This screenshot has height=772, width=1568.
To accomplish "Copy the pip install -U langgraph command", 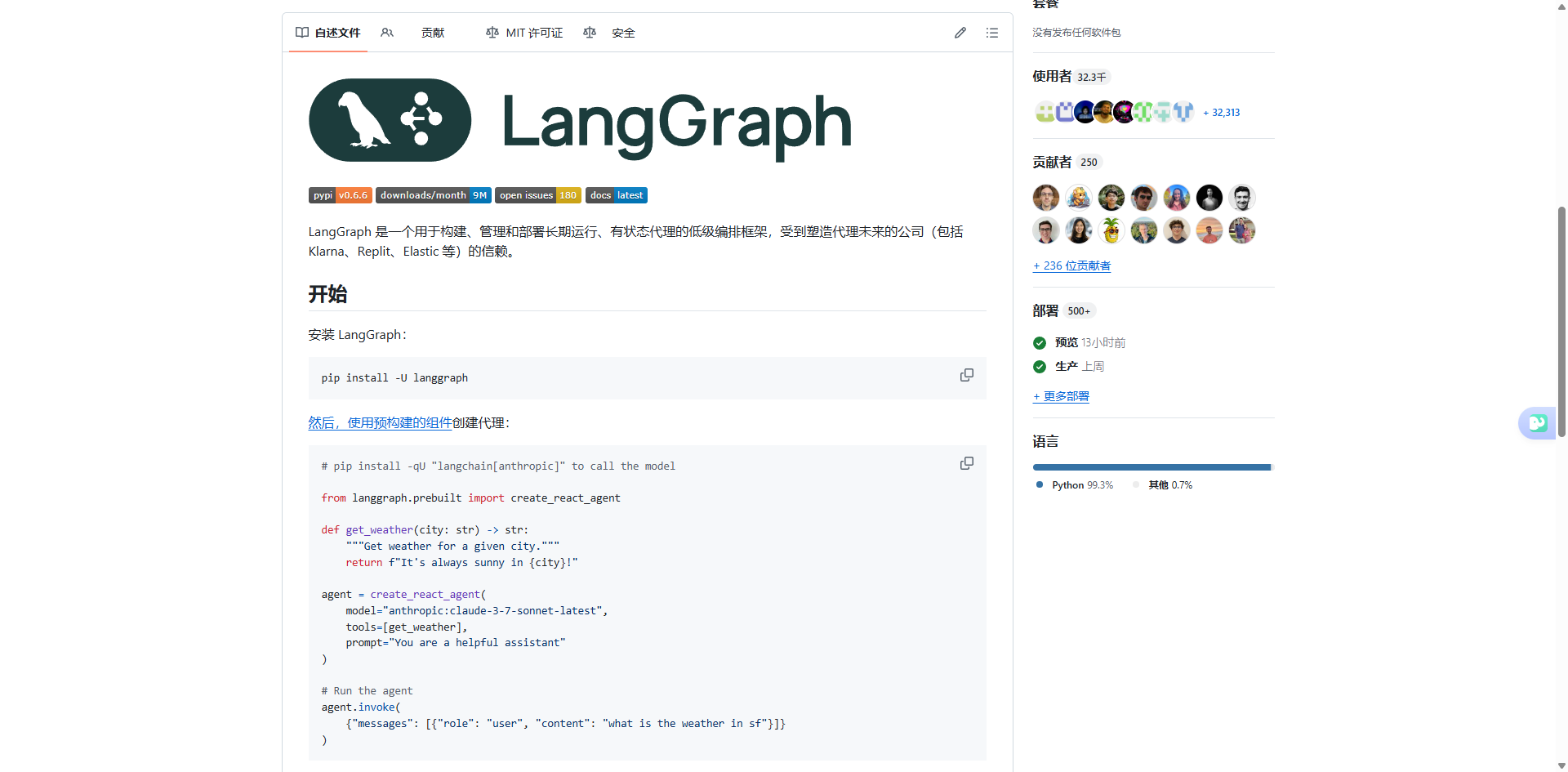I will click(967, 375).
